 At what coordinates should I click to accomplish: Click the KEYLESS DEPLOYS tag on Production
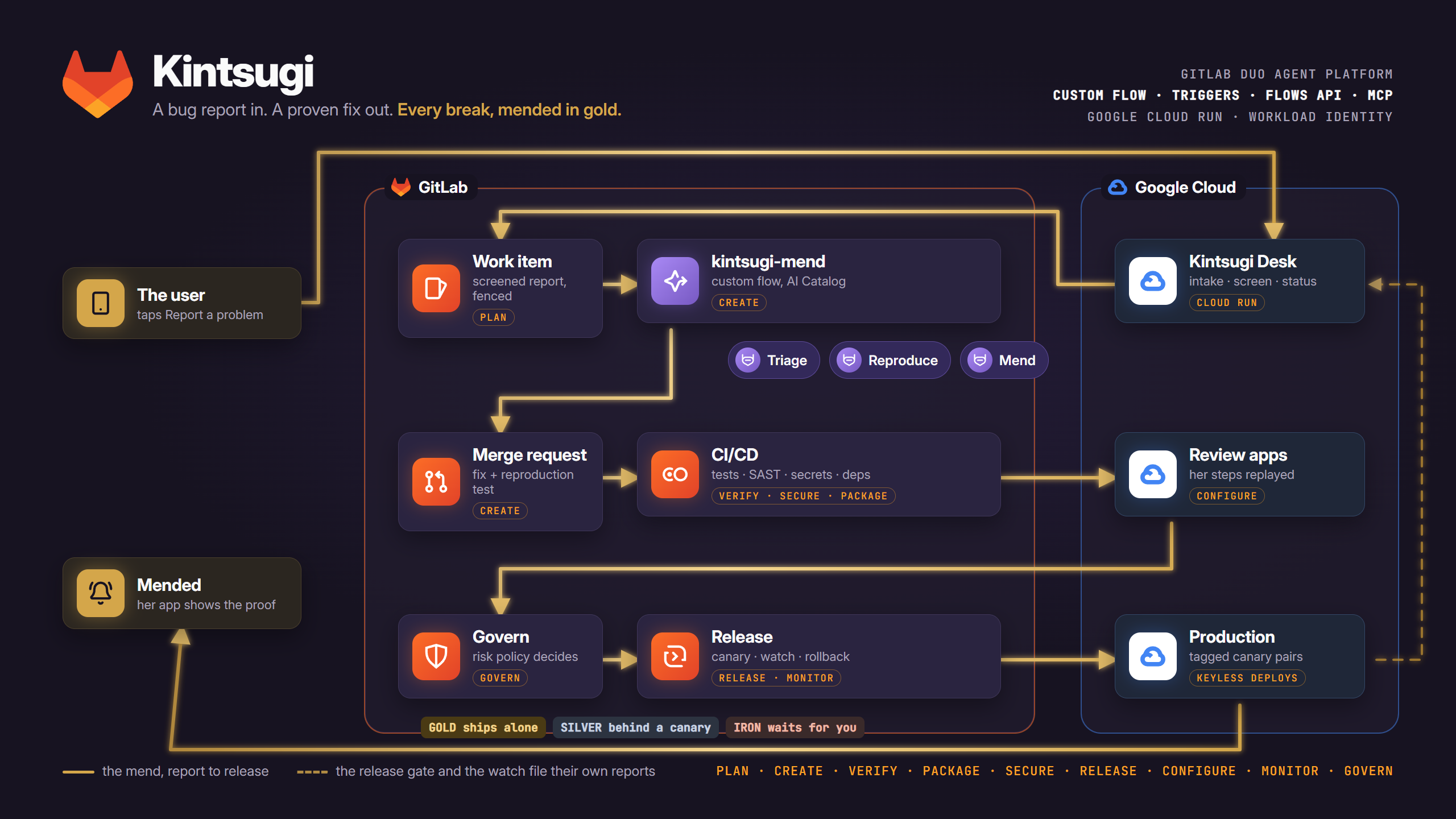coord(1247,678)
